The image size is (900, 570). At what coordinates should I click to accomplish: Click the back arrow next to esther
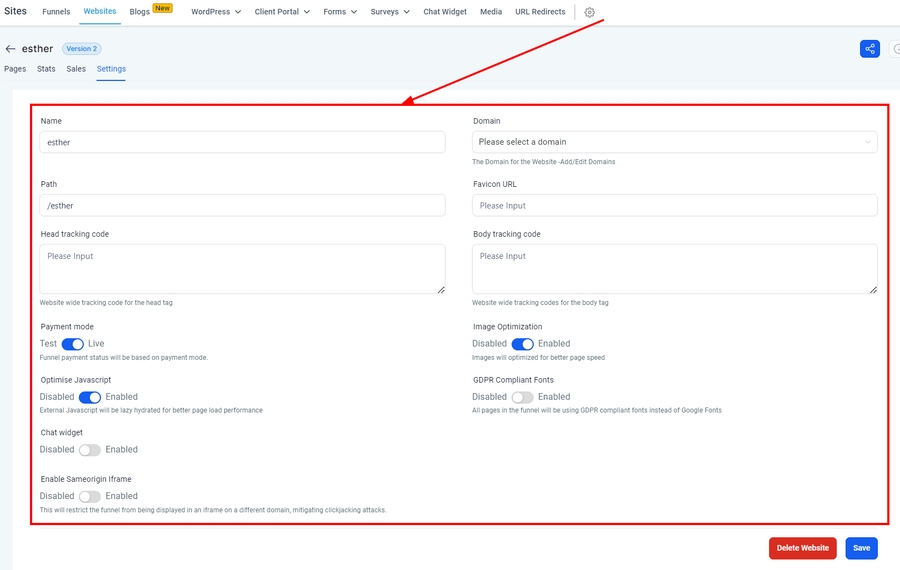[11, 49]
